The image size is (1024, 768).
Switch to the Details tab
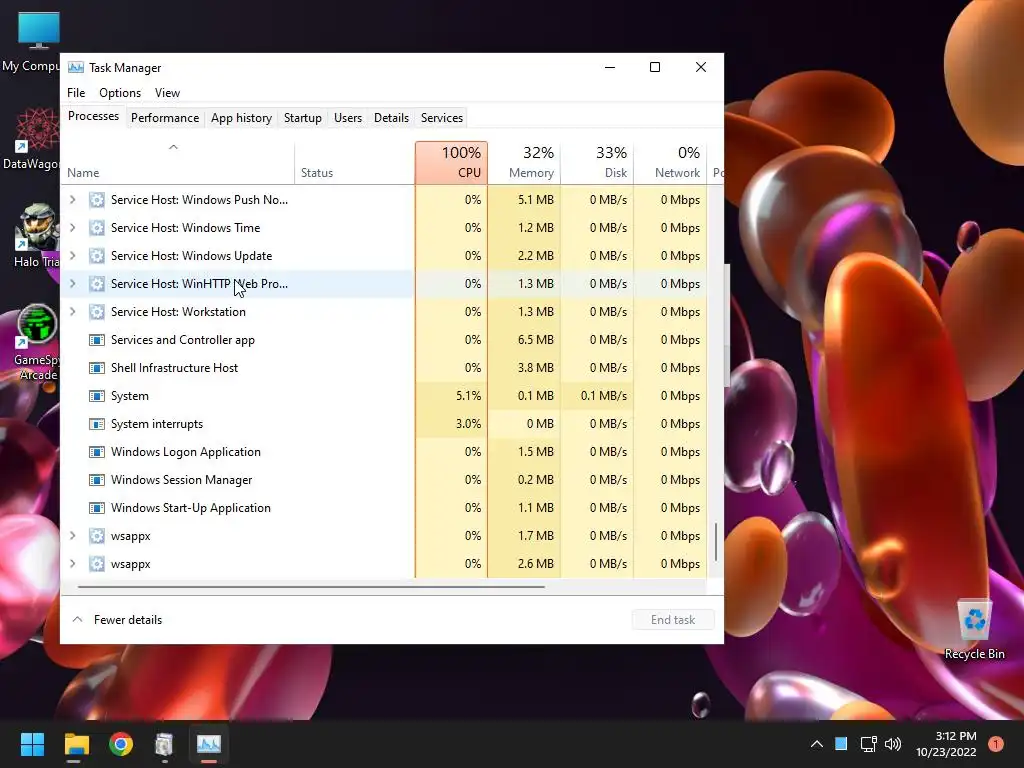(x=391, y=118)
